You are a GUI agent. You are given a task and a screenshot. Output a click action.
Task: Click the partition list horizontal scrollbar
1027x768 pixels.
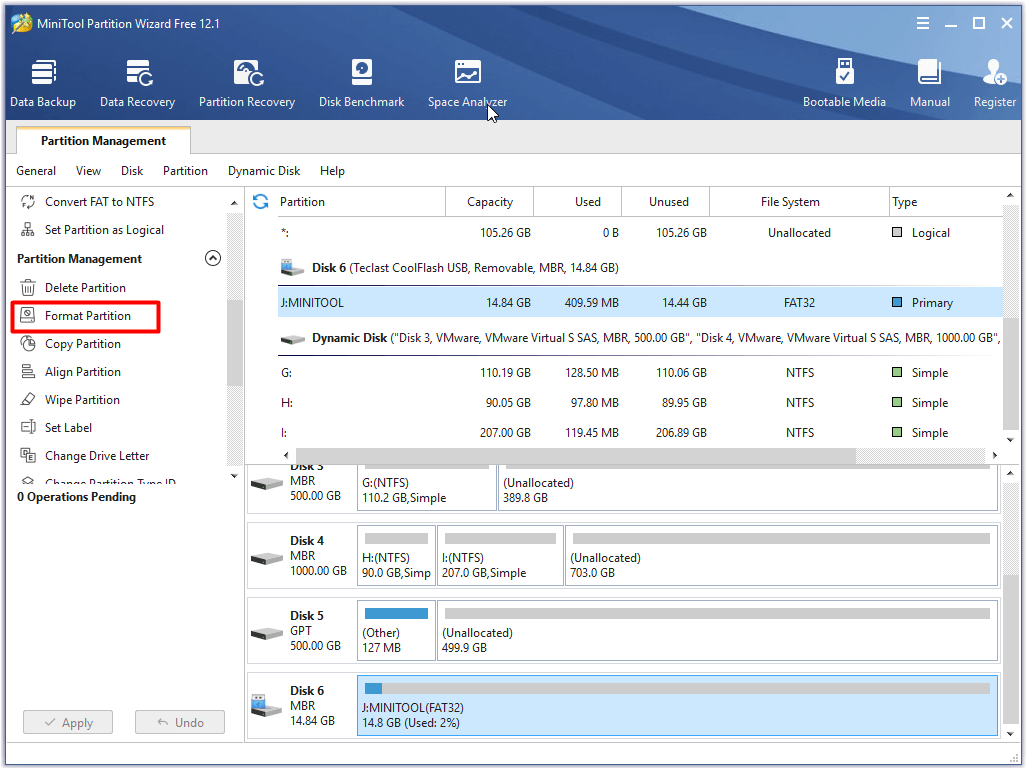[x=576, y=455]
